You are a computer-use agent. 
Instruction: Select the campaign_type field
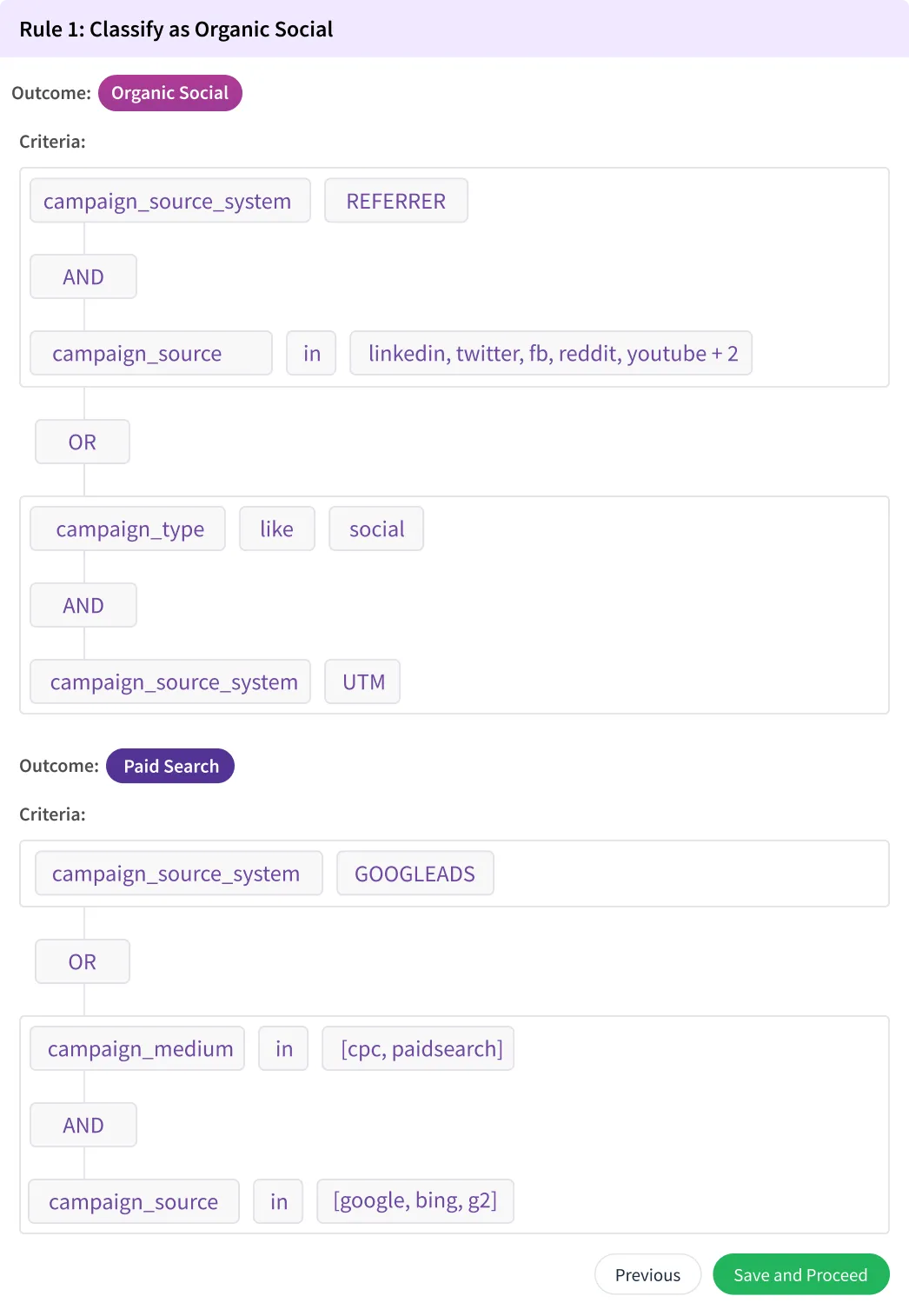coord(128,528)
